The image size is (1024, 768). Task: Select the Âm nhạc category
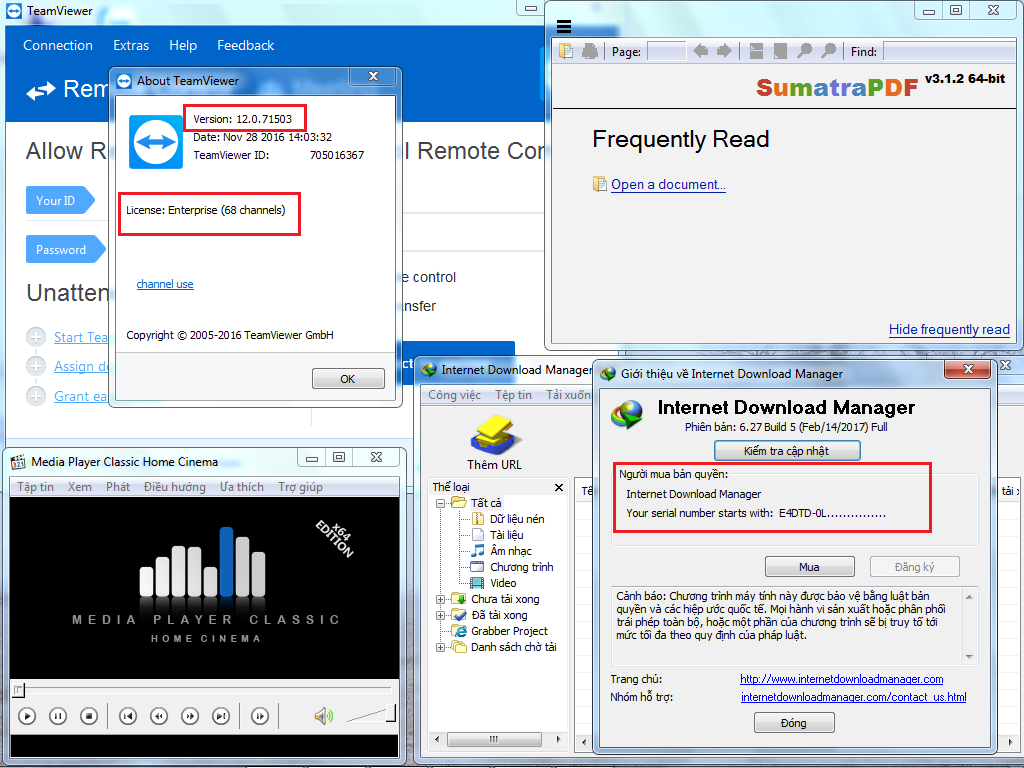tap(511, 551)
